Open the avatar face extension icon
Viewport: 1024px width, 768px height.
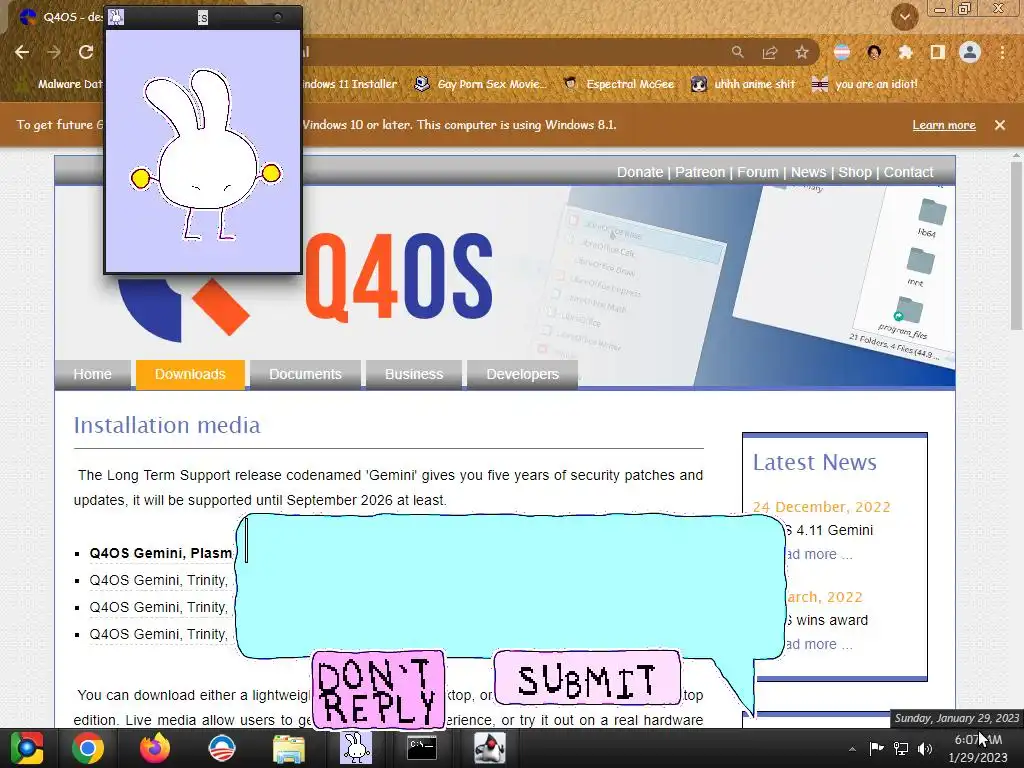[x=874, y=52]
